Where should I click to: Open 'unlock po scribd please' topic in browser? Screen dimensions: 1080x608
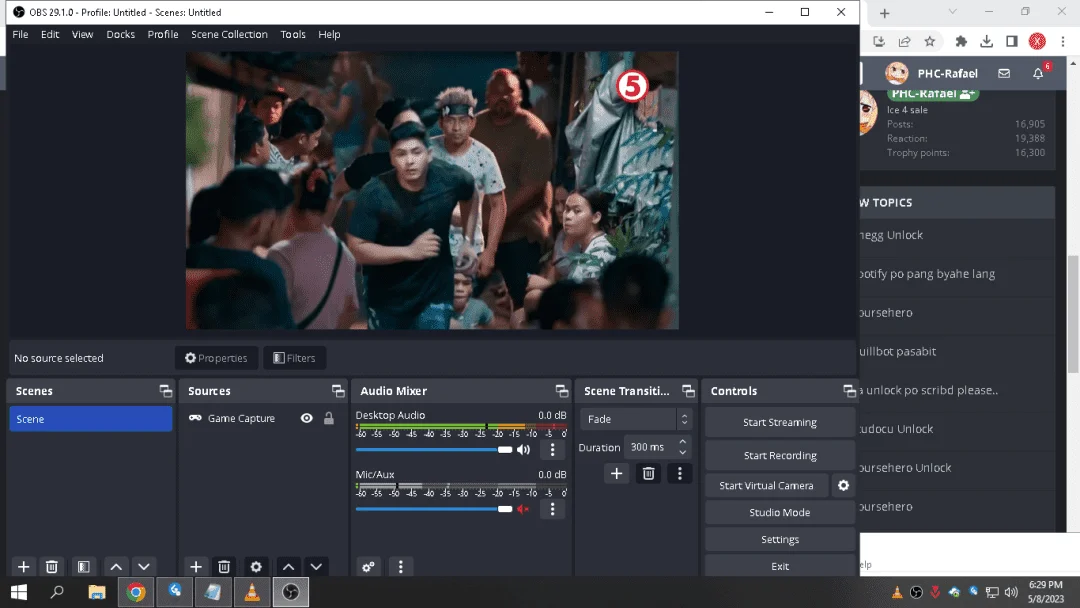pos(927,390)
